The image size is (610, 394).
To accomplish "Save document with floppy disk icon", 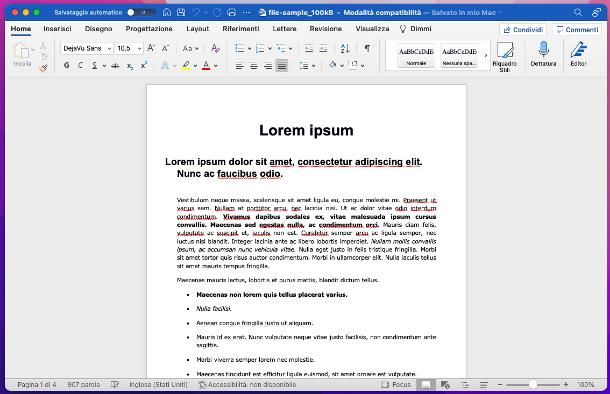I will coord(181,12).
